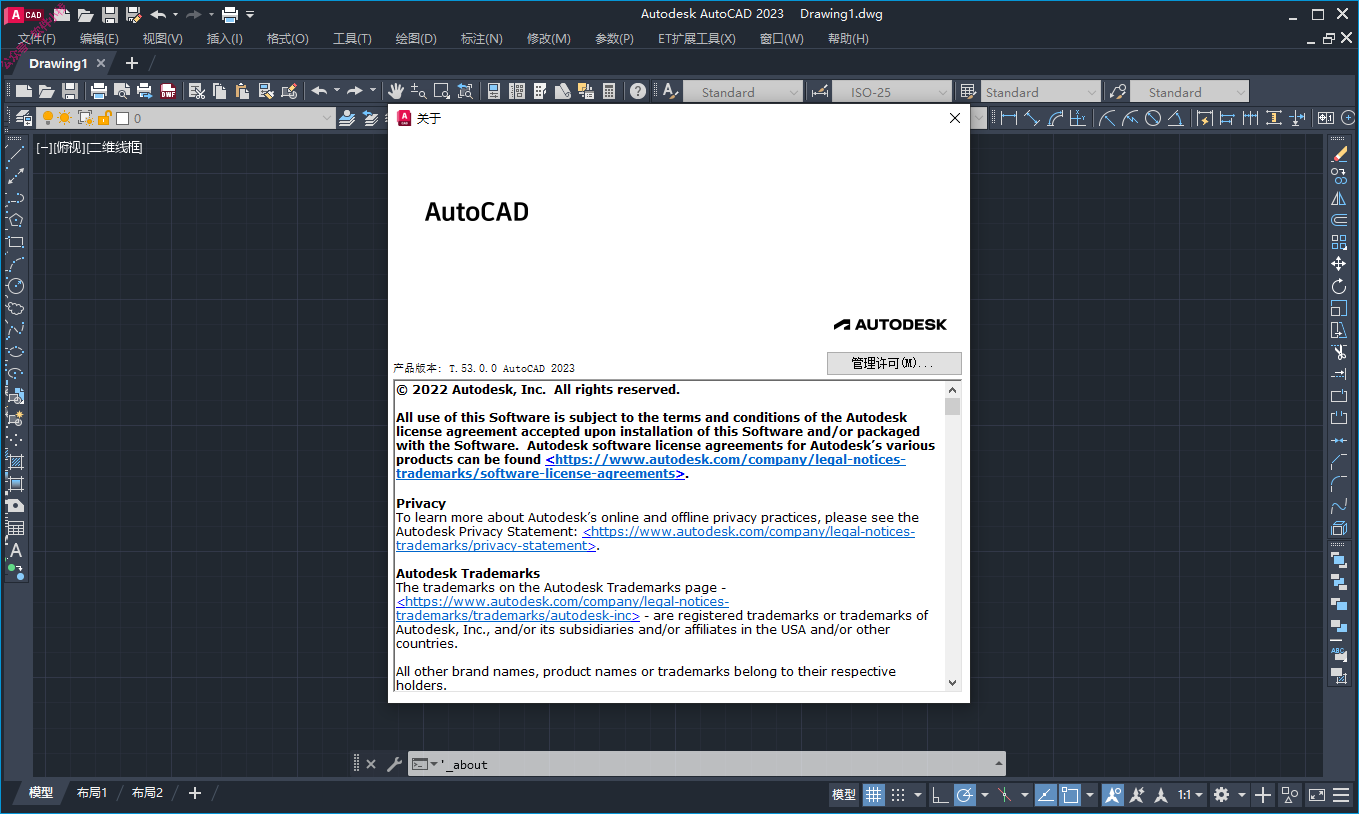Viewport: 1359px width, 814px height.
Task: Click the white color box for layer 0
Action: [122, 118]
